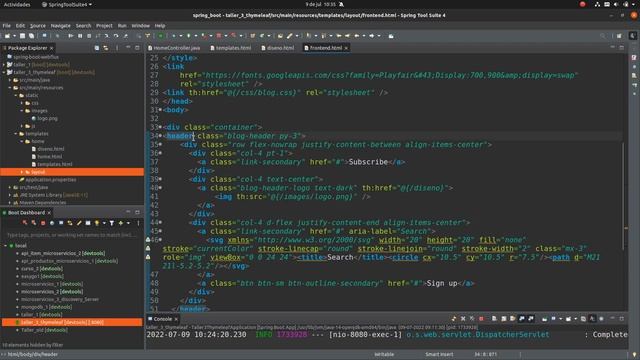The height and width of the screenshot is (360, 640).
Task: Select mongodb_1 in Boot Dashboard
Action: tap(46, 307)
